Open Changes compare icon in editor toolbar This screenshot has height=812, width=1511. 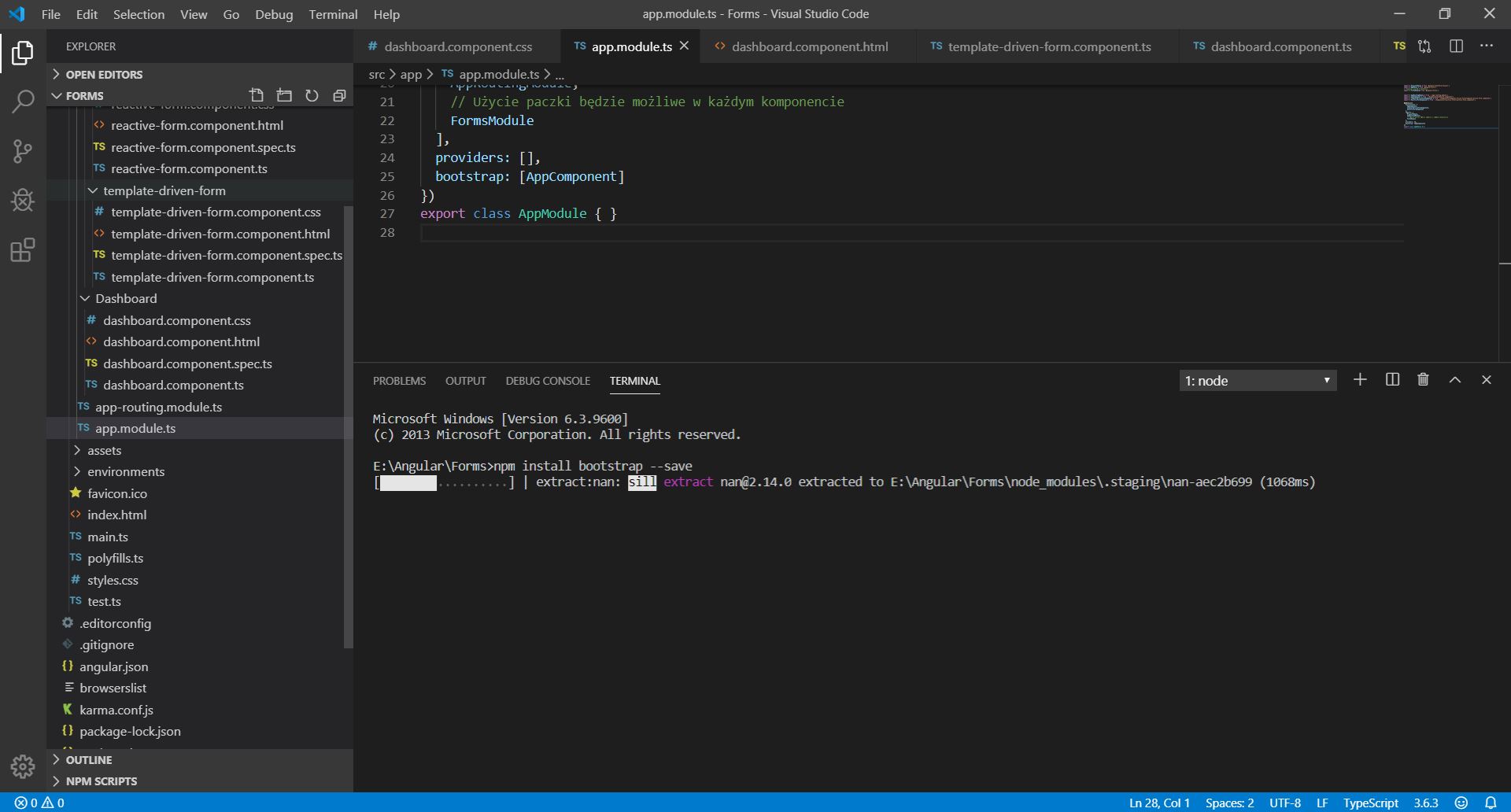point(1424,46)
